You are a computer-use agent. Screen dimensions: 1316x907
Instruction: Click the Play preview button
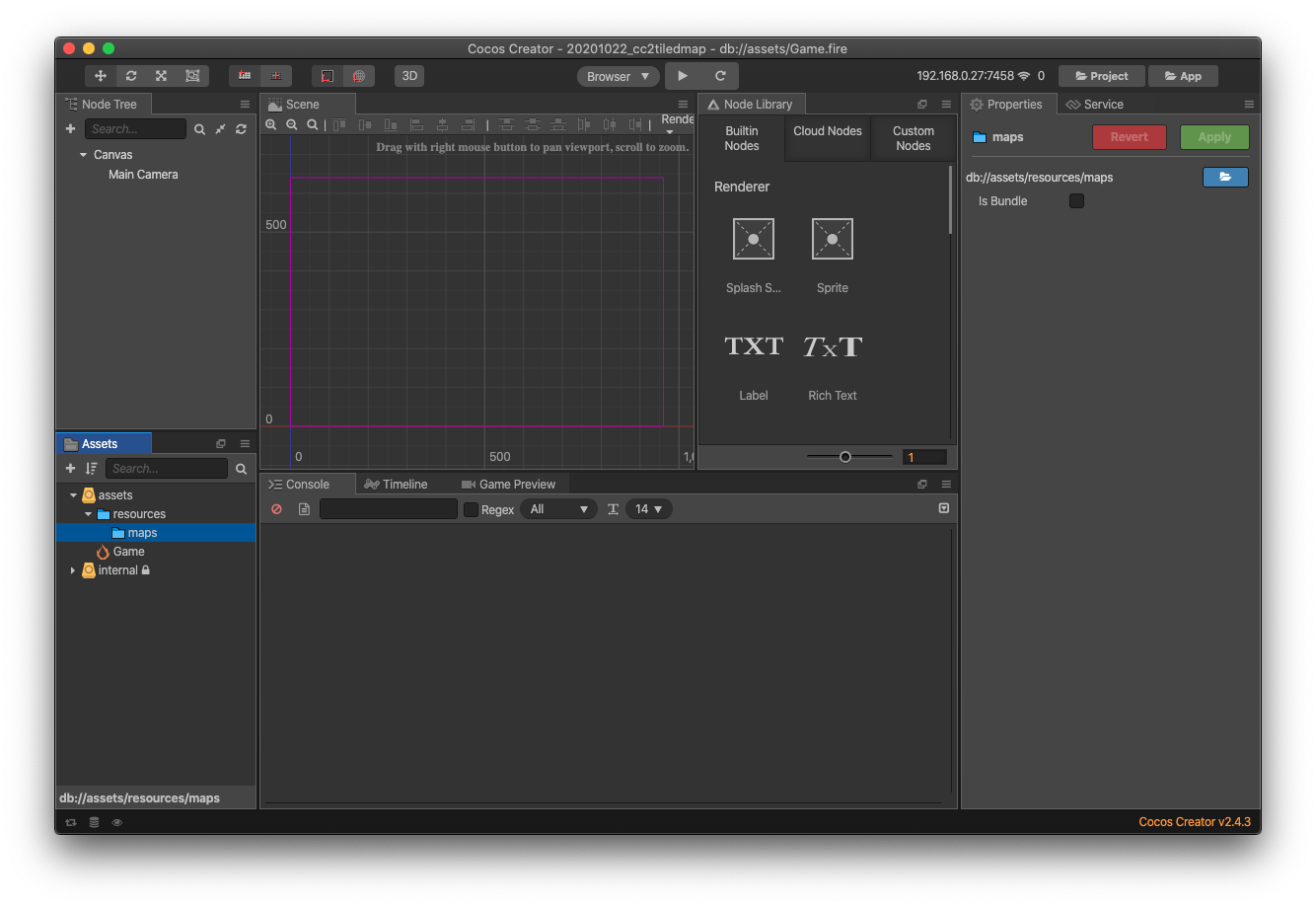(x=683, y=76)
